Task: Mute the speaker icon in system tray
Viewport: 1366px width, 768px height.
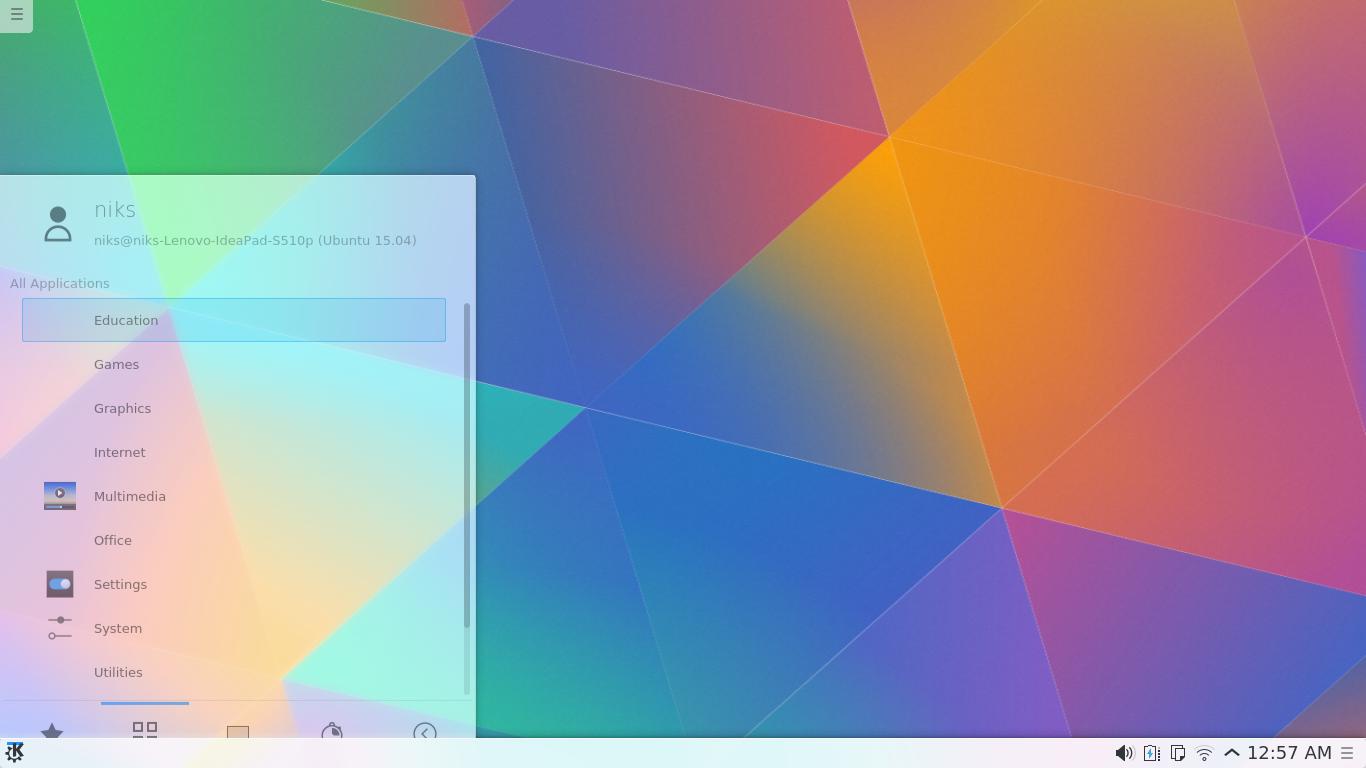Action: pos(1123,753)
